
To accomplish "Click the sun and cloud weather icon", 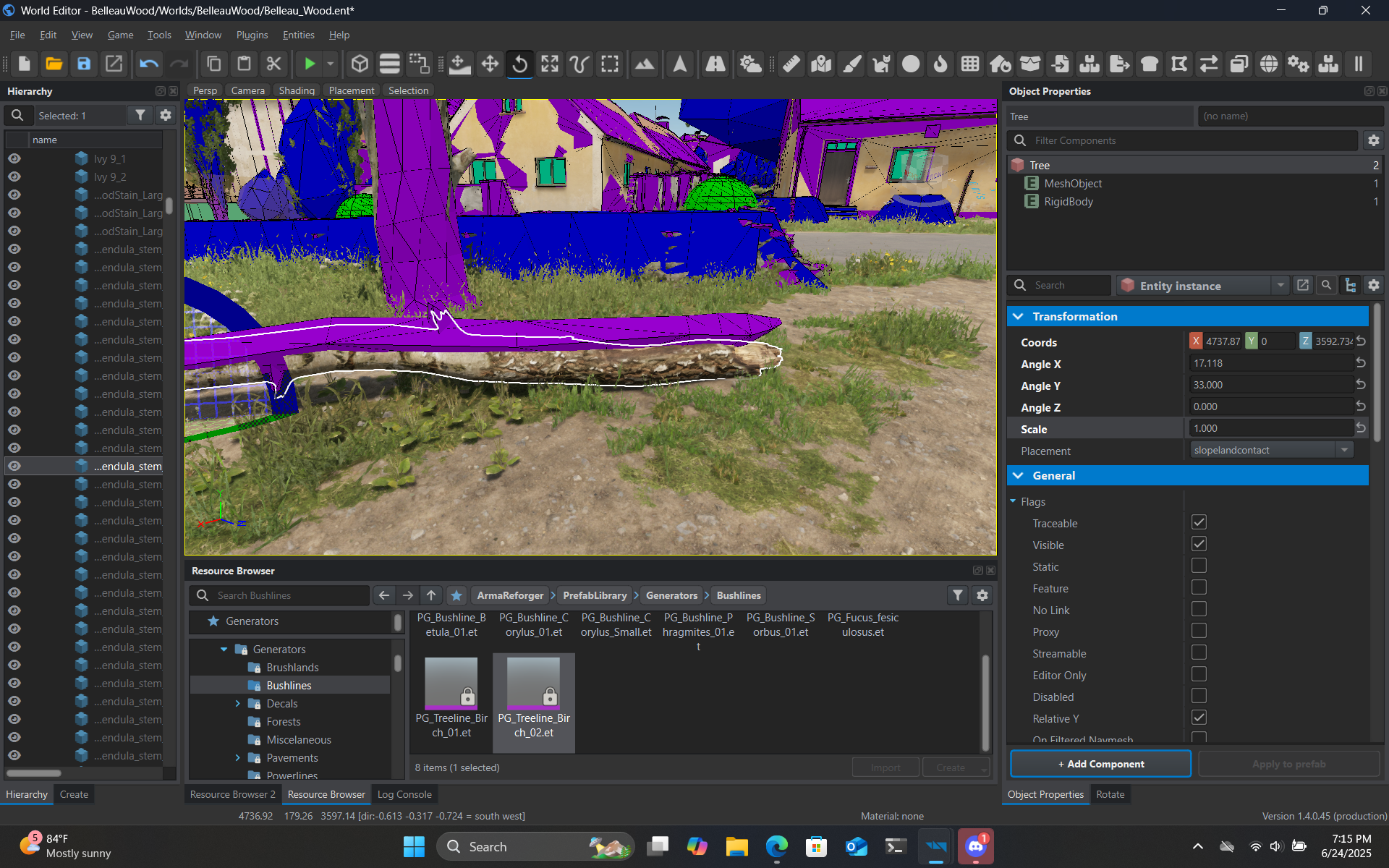I will tap(750, 64).
